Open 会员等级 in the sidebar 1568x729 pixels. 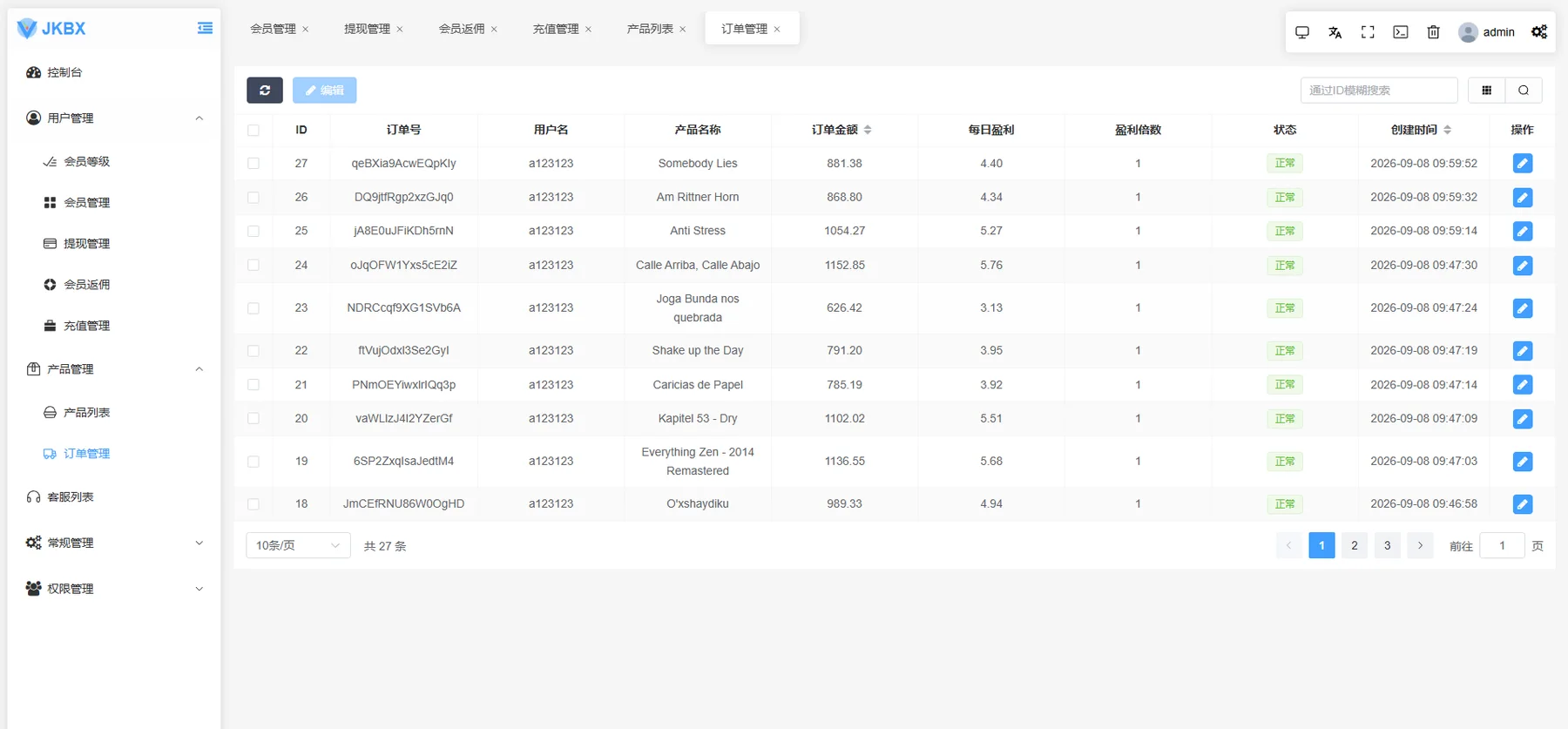pos(87,161)
